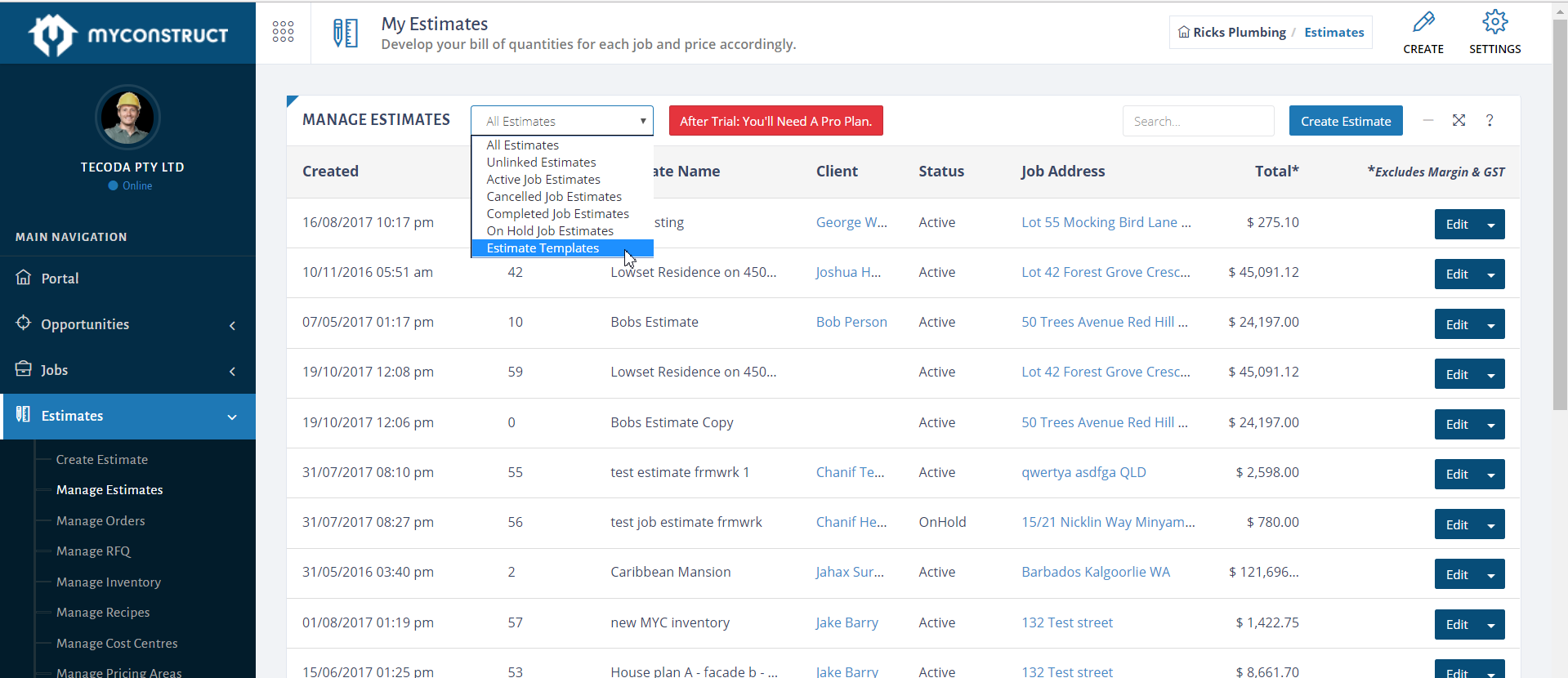Click the Jobs briefcase icon

coord(24,368)
